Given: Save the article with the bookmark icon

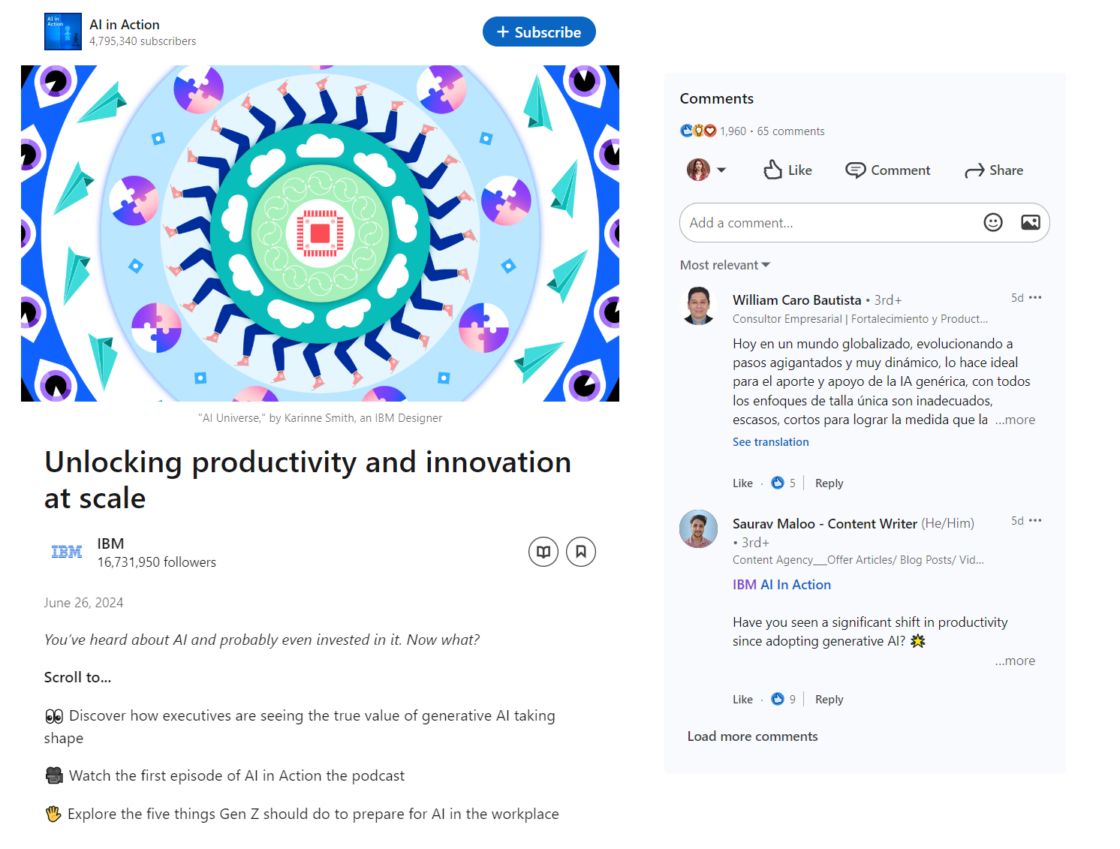Looking at the screenshot, I should coord(581,551).
